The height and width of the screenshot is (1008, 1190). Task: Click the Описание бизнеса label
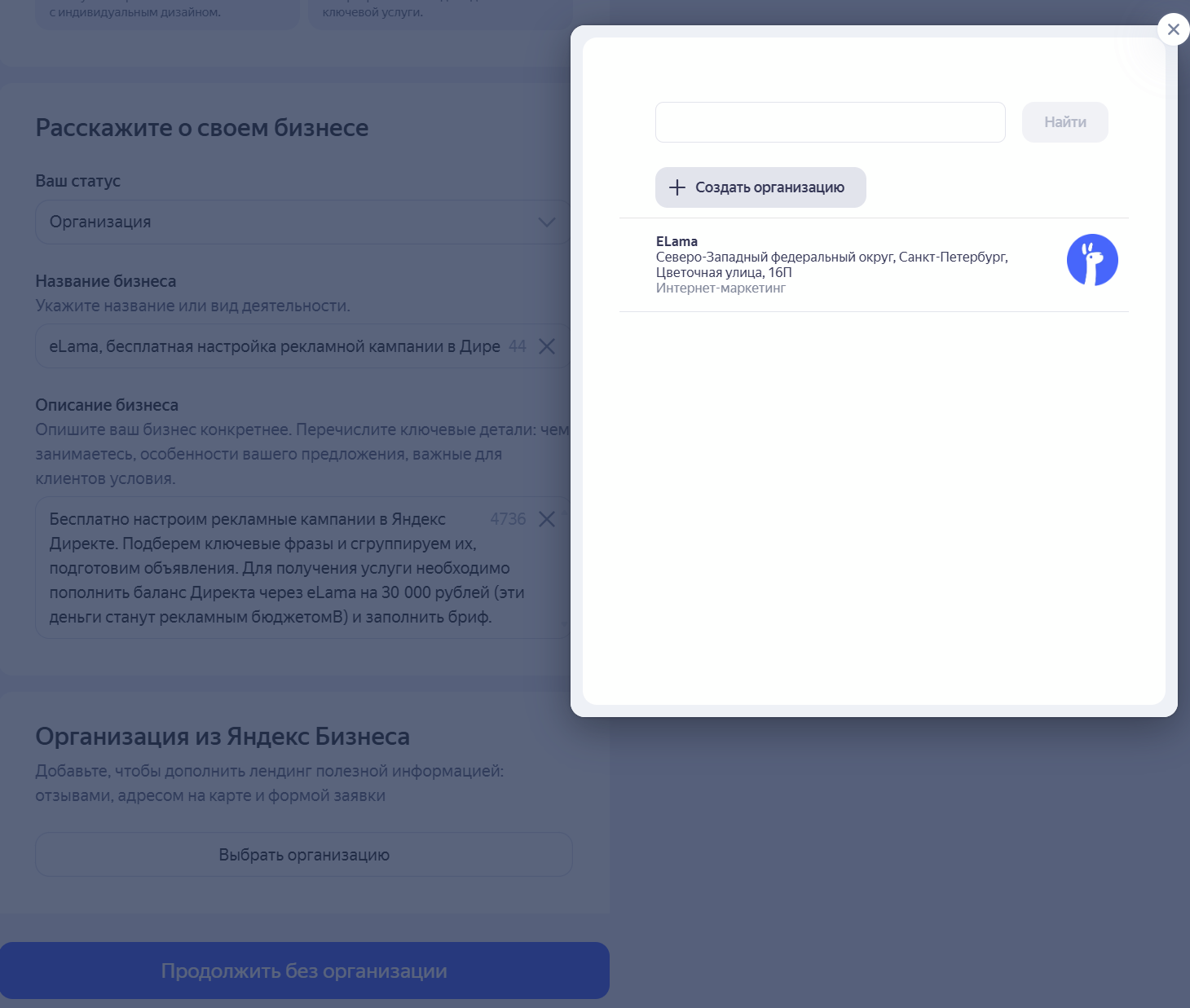107,405
